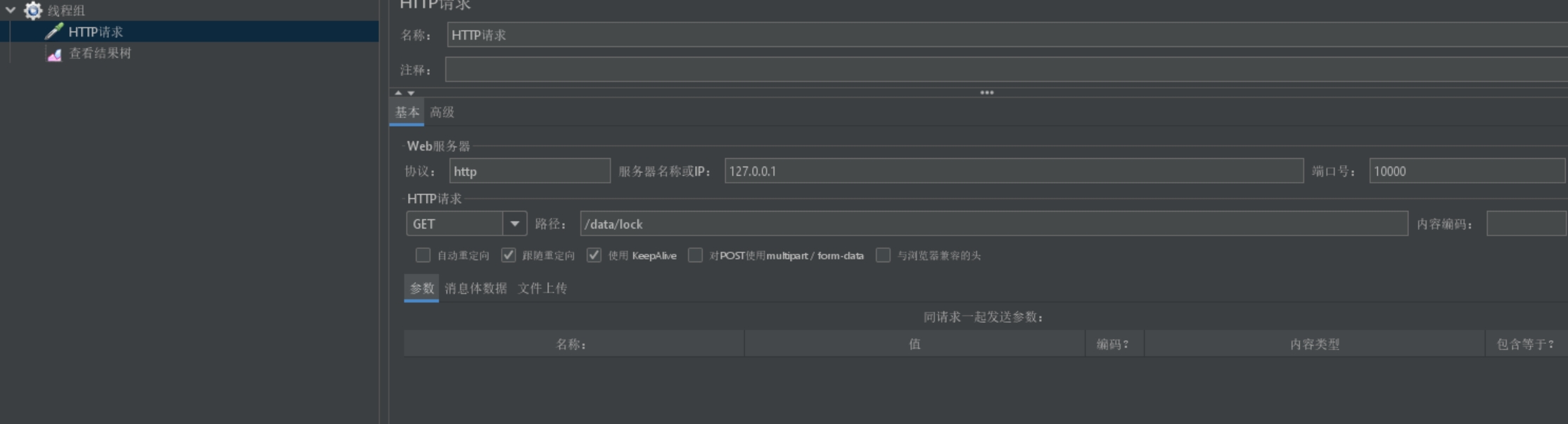Screen dimensions: 1568x424
Task: Collapse the 线程组 tree node
Action: point(11,11)
